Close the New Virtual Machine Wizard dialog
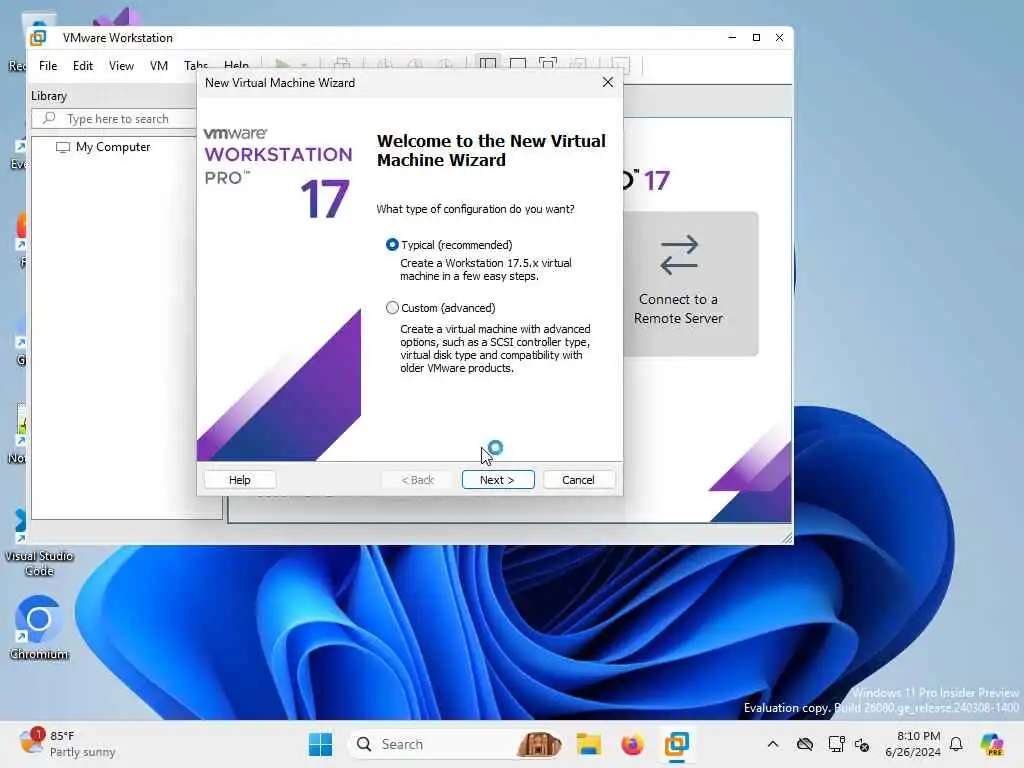The image size is (1024, 768). [x=607, y=82]
